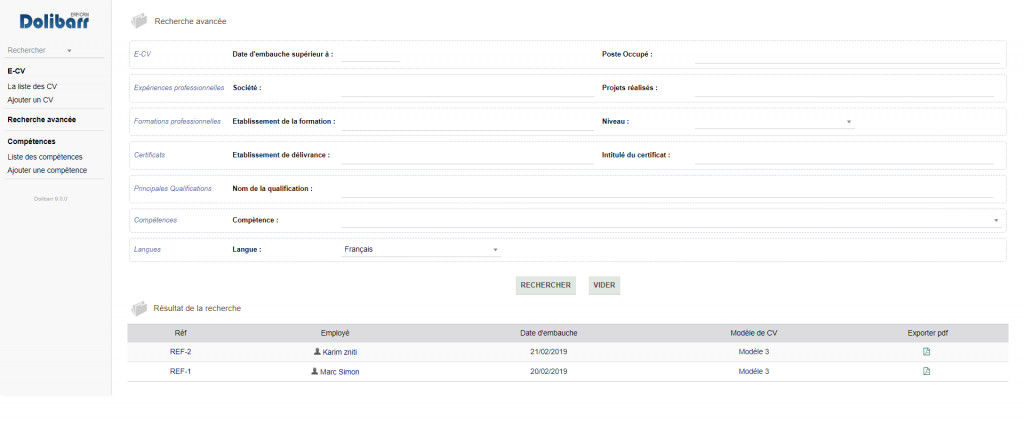Select Ajouter une compétence

[x=47, y=171]
